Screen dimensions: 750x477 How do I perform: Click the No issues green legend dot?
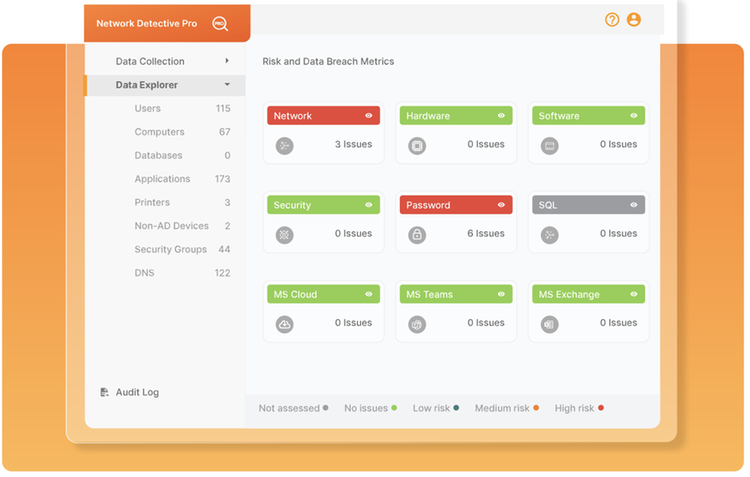click(x=394, y=408)
